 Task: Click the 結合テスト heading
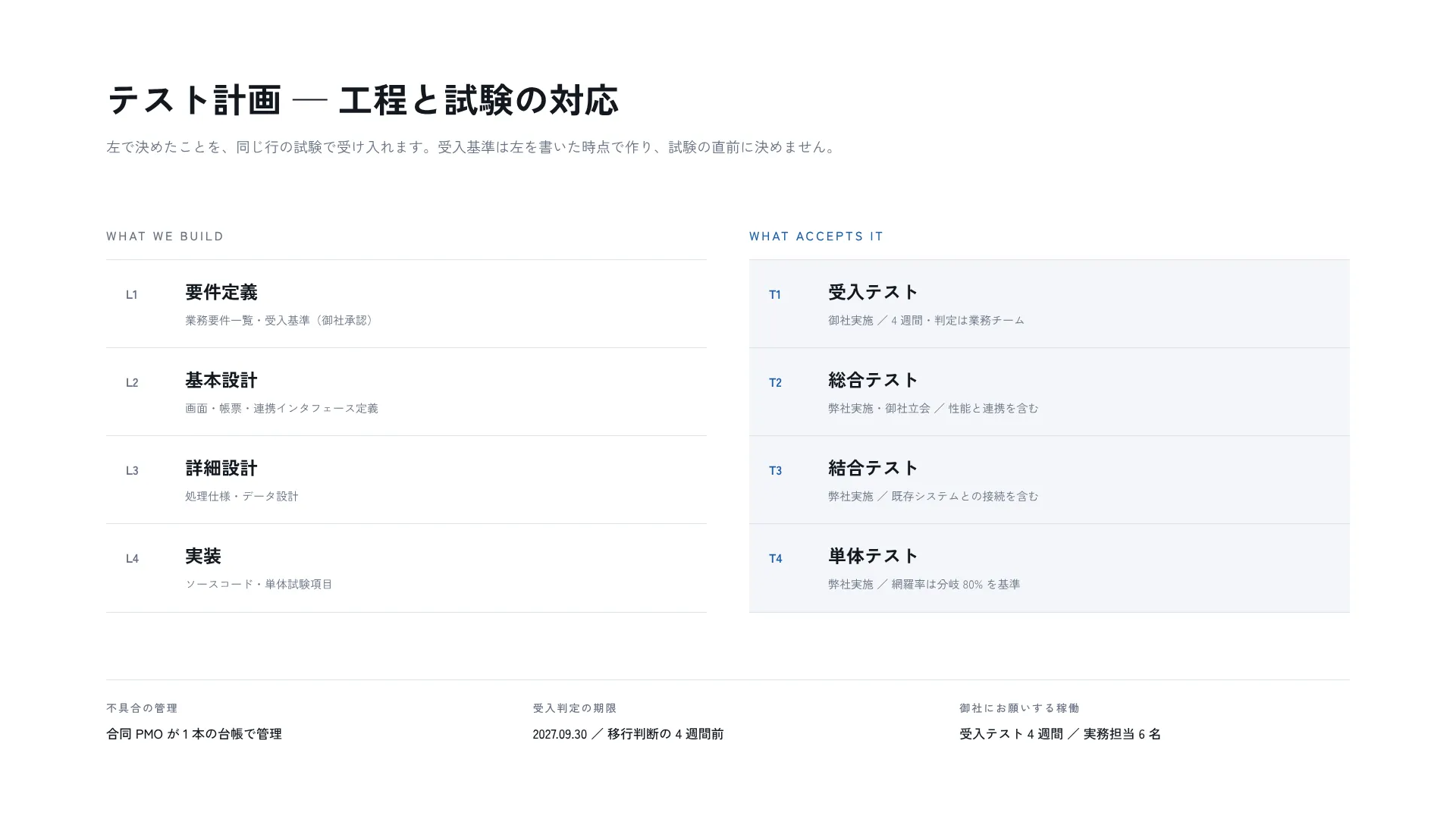tap(874, 469)
